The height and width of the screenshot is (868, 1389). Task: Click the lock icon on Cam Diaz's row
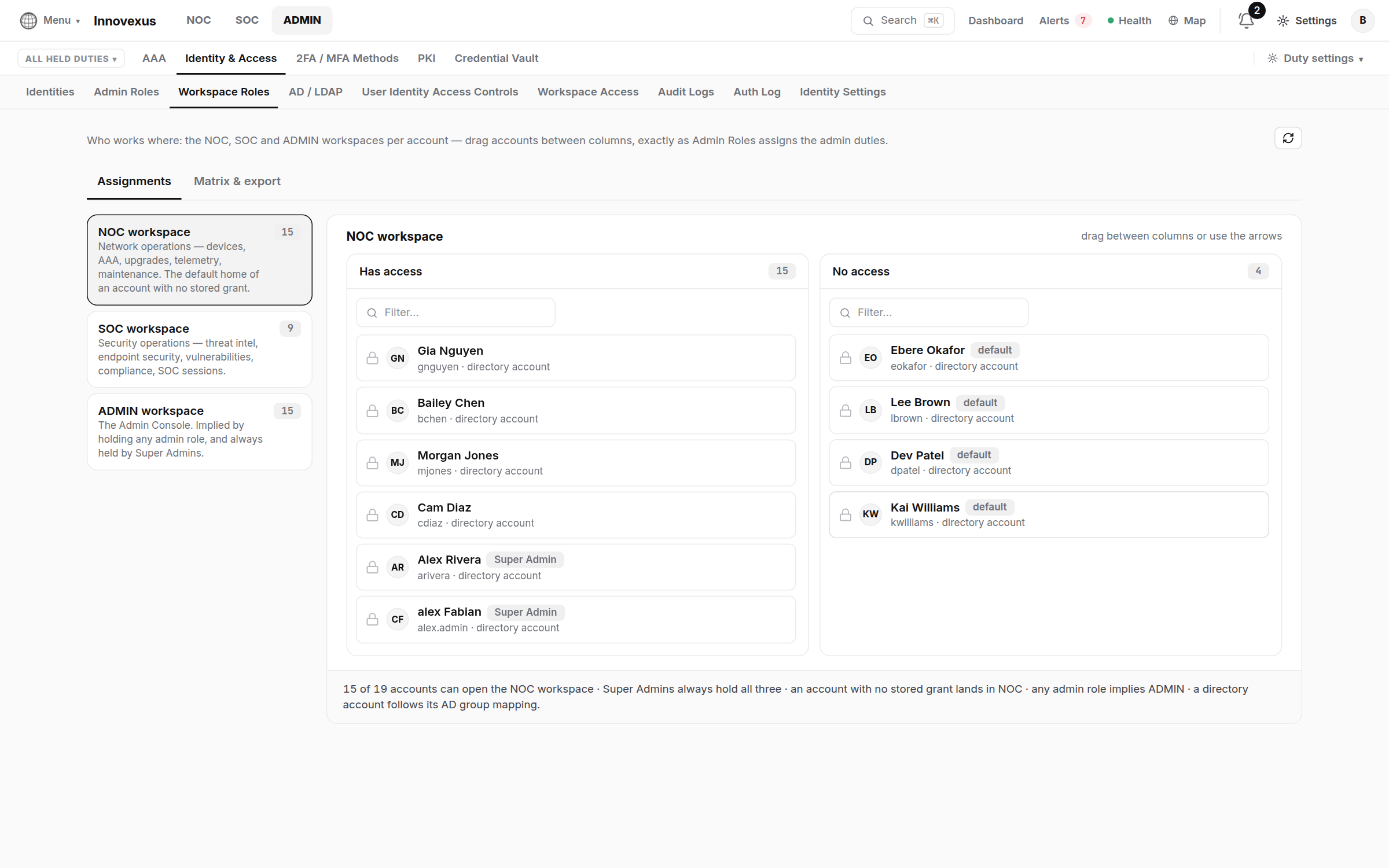pos(373,515)
